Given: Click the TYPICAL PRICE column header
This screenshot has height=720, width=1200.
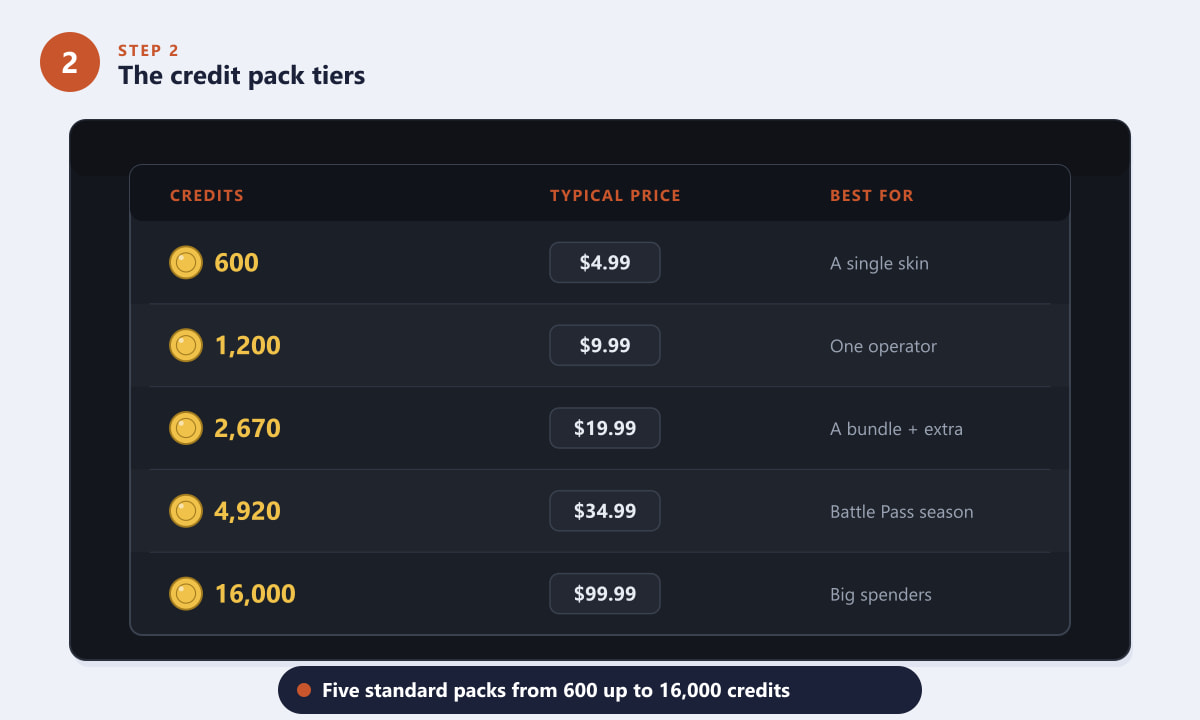Looking at the screenshot, I should (x=615, y=196).
